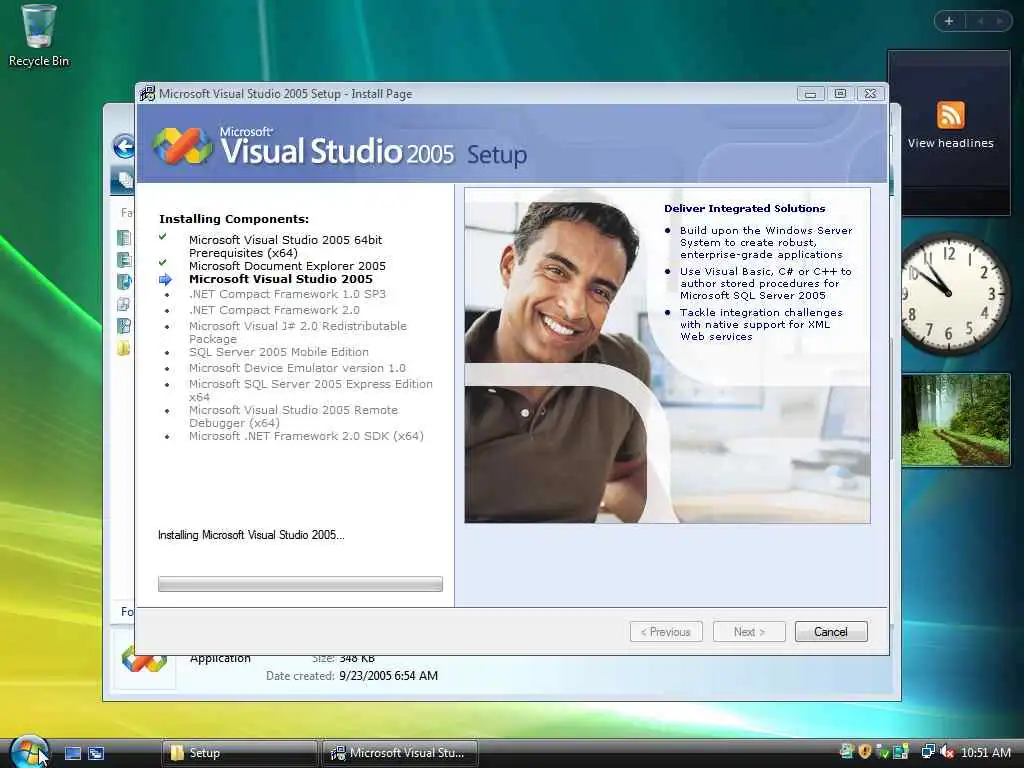Click the date created value 9/23/2005 6:54 AM
Screen dimensions: 1024x768
click(389, 676)
